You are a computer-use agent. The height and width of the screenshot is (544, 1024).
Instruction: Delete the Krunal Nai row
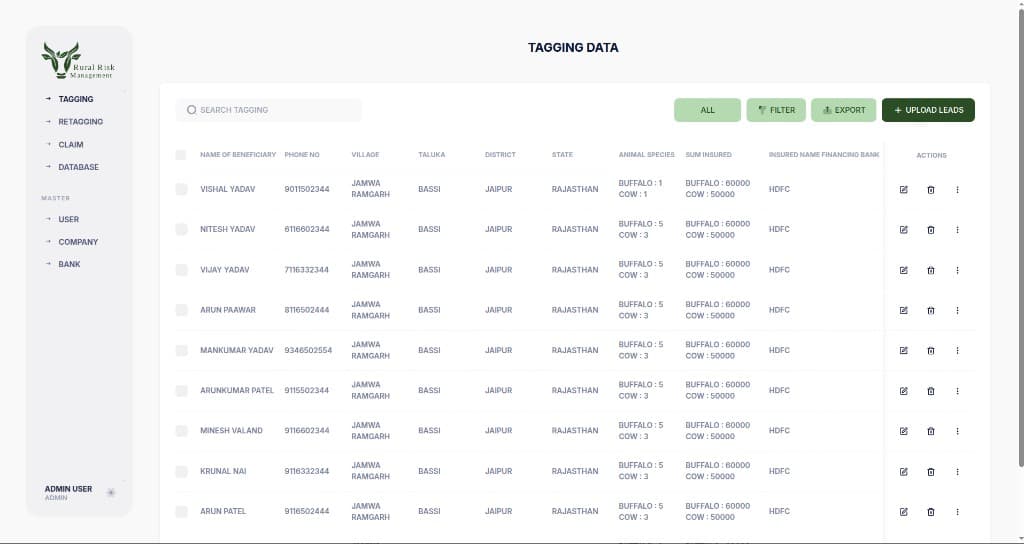click(x=931, y=472)
